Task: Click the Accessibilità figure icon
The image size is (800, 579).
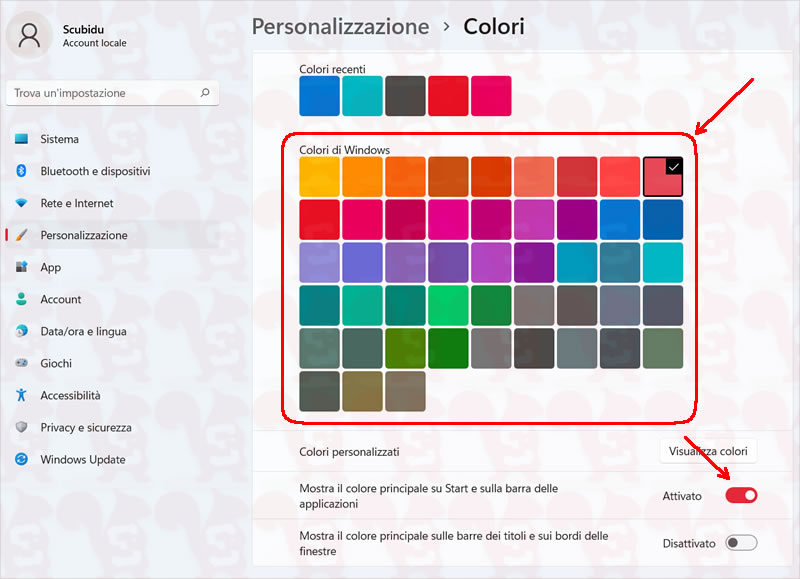Action: (x=21, y=395)
